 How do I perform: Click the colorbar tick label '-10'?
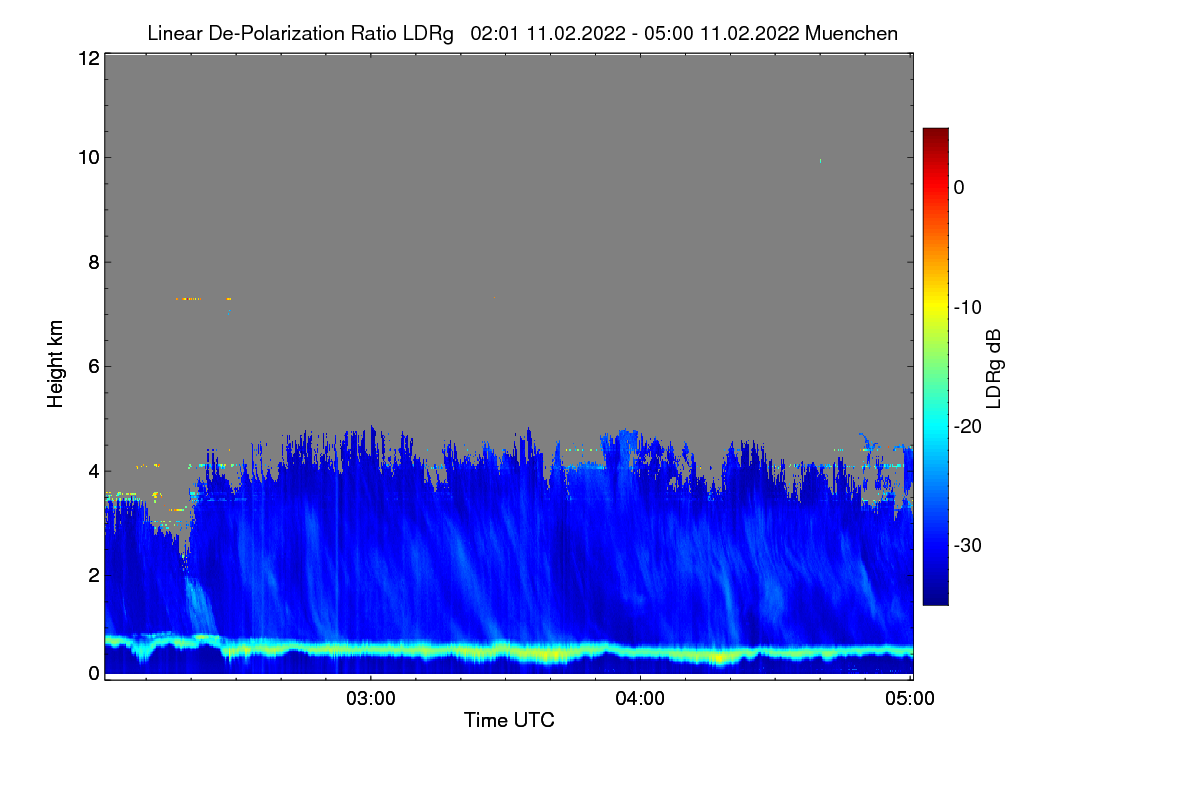coord(967,307)
